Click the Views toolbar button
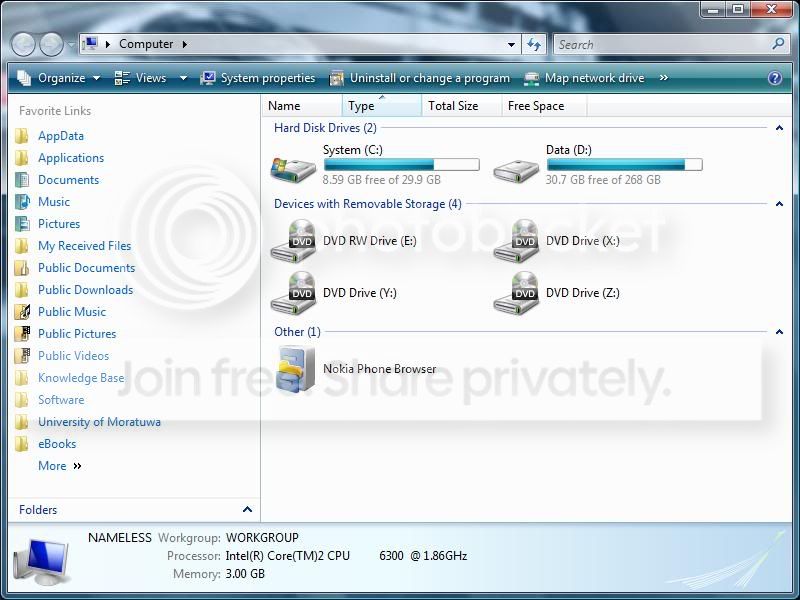The image size is (800, 600). [x=141, y=78]
